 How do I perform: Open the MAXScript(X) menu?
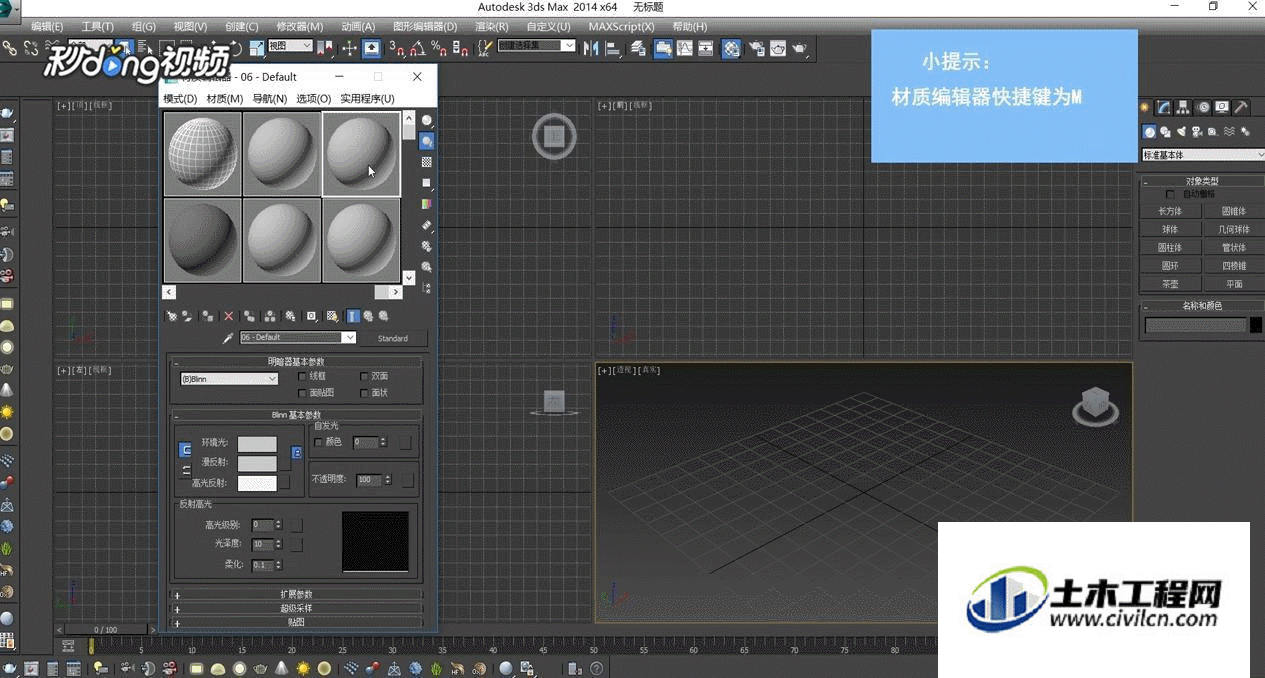click(x=621, y=27)
